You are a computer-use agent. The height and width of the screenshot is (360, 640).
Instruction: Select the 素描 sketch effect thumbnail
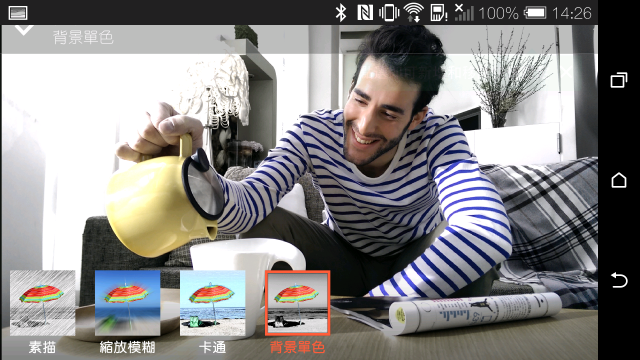coord(42,303)
